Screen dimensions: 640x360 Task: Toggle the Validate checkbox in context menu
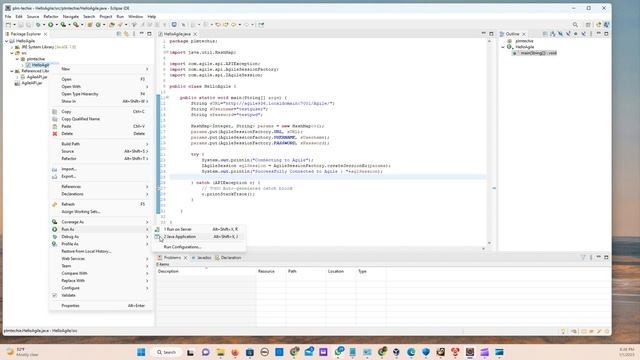(x=55, y=295)
